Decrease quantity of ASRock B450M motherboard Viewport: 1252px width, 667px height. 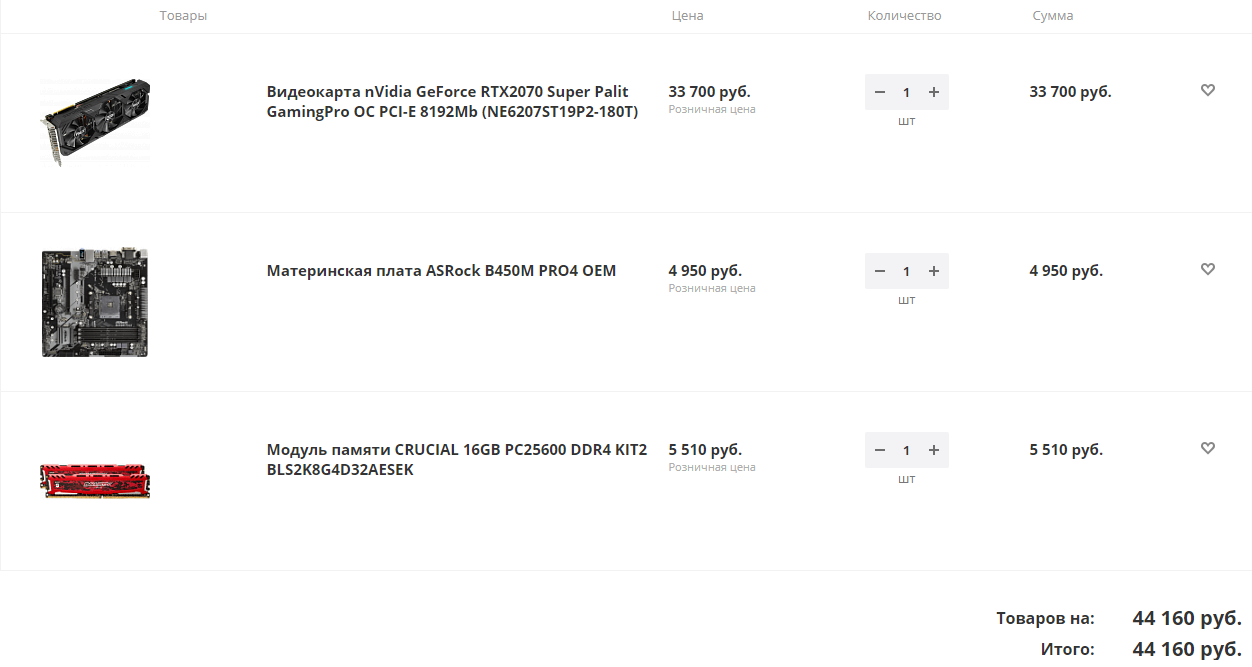click(x=880, y=271)
